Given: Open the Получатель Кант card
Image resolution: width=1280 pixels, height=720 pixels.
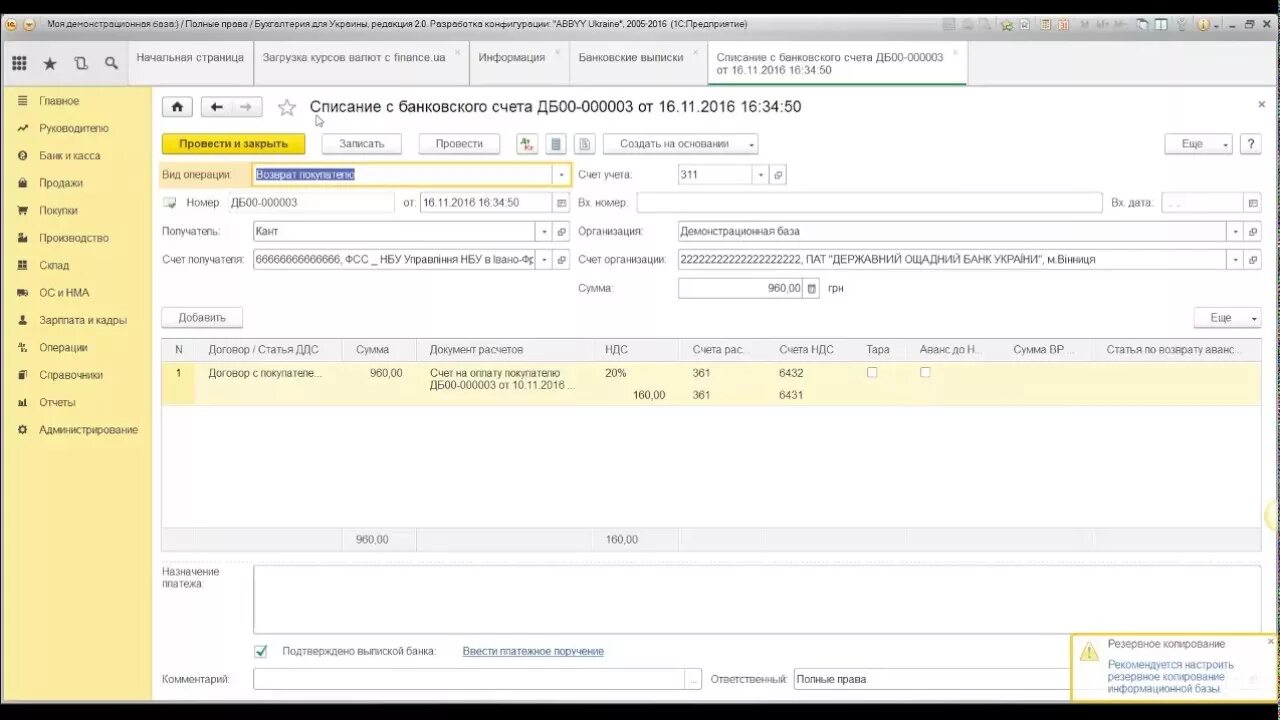Looking at the screenshot, I should [561, 231].
